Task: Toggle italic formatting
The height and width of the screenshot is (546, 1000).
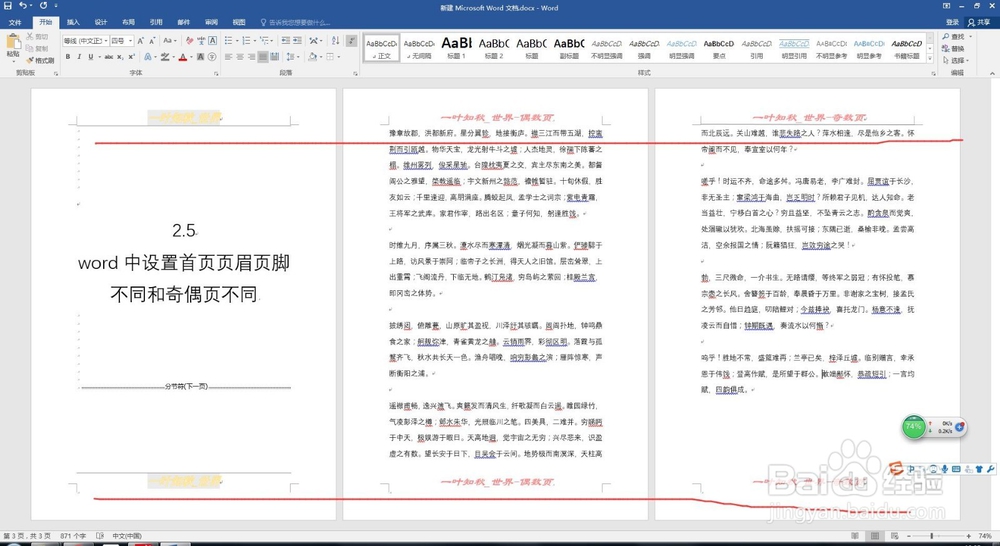Action: (x=79, y=57)
